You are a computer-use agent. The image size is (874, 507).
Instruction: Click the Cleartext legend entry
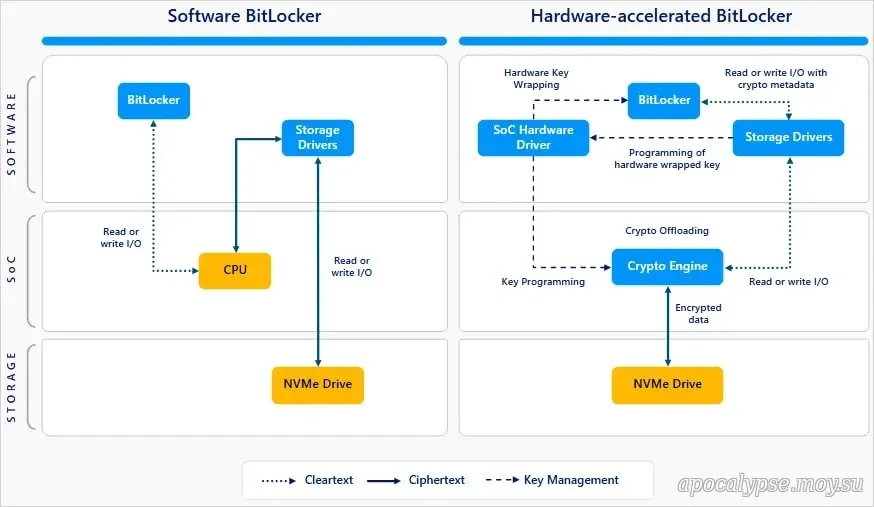tap(329, 480)
